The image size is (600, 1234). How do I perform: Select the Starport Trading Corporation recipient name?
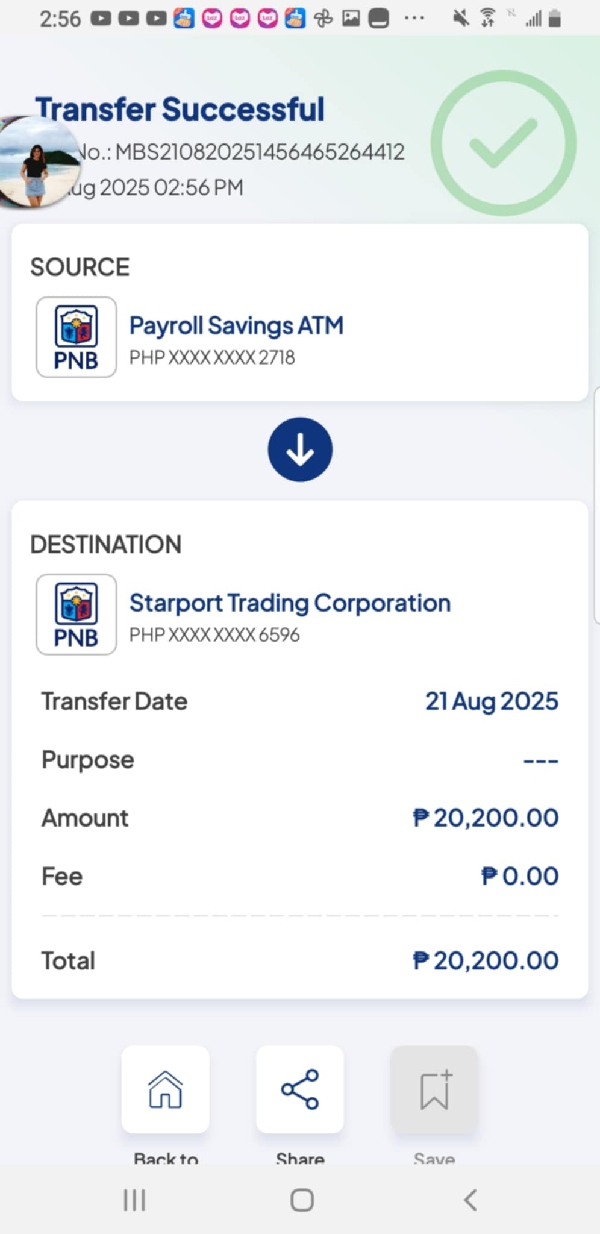tap(290, 603)
